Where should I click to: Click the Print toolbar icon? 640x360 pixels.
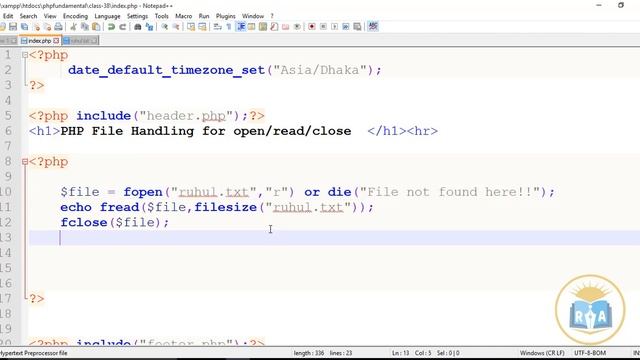click(x=58, y=27)
